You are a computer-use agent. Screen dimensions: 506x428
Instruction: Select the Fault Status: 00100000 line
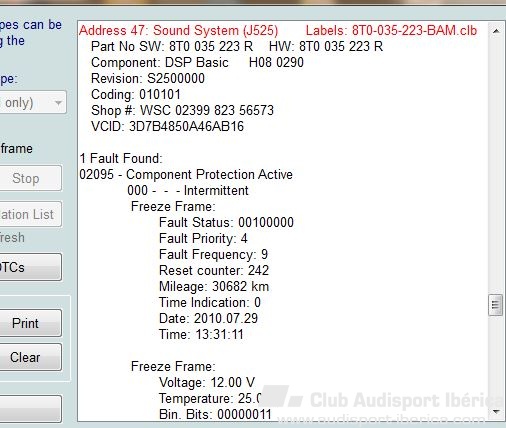(x=226, y=222)
